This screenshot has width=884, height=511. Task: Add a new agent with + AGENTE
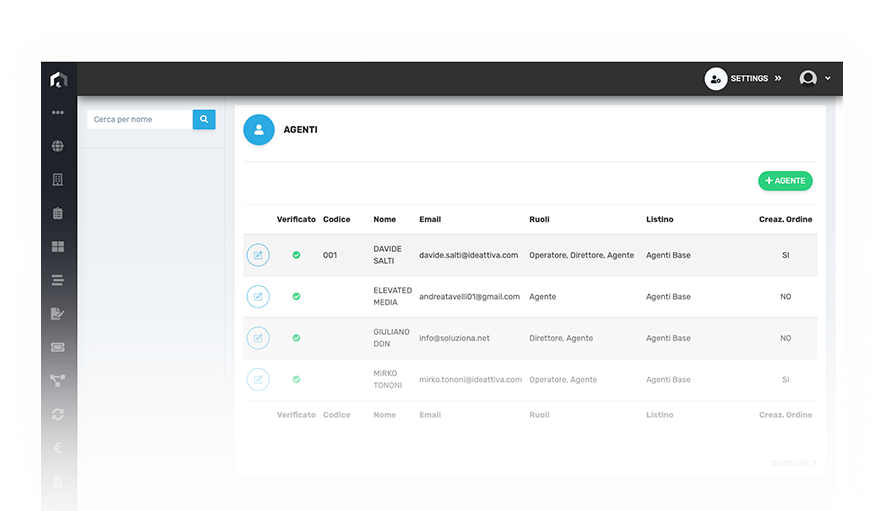[x=785, y=181]
